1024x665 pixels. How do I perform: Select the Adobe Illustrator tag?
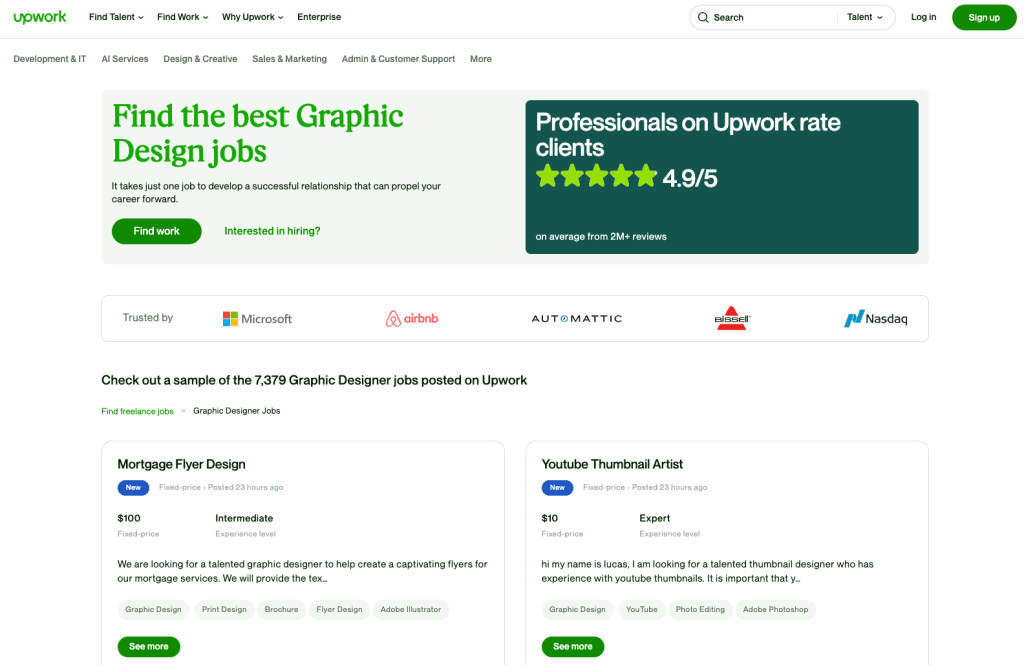(x=411, y=609)
